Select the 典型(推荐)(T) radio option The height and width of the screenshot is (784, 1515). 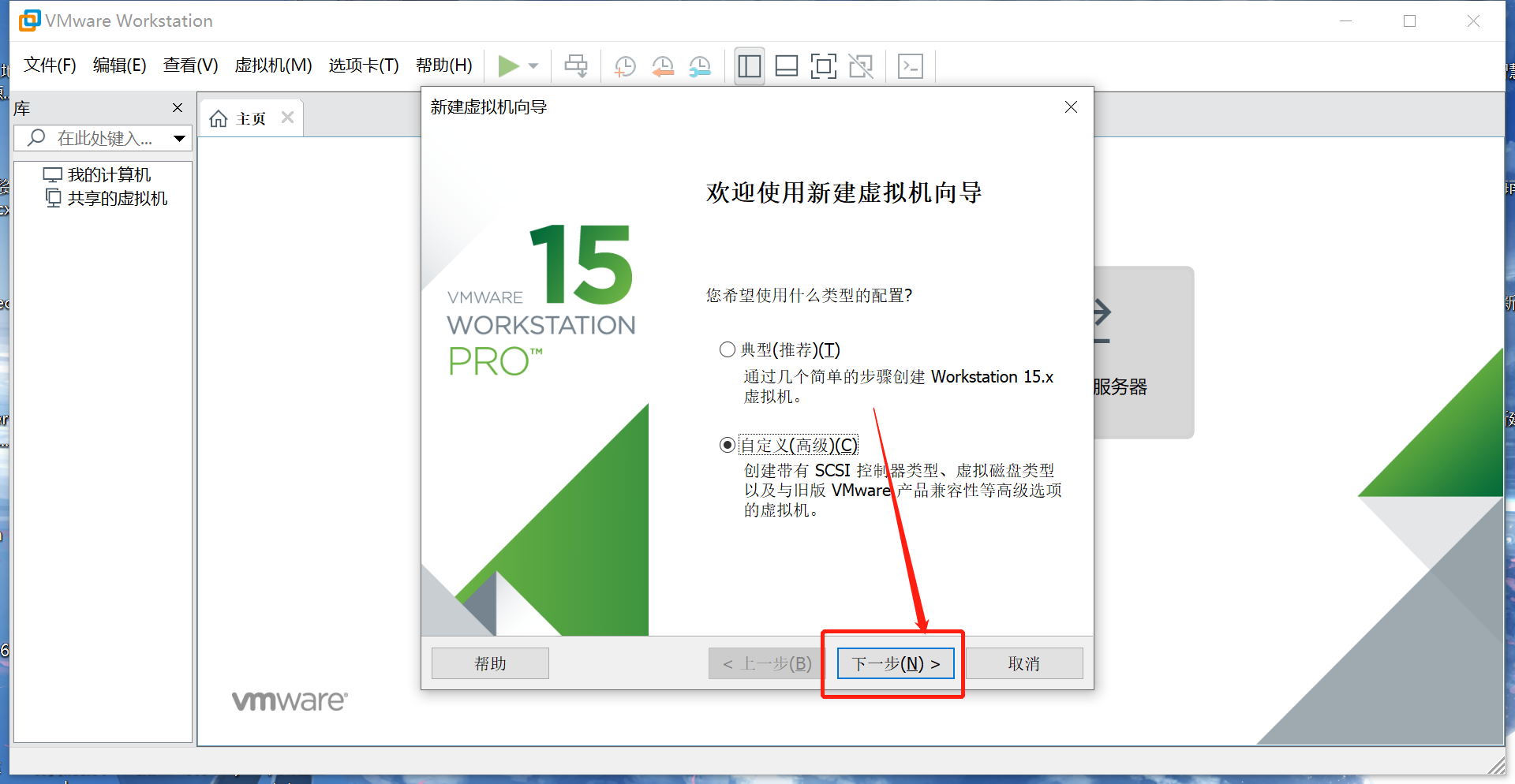728,349
